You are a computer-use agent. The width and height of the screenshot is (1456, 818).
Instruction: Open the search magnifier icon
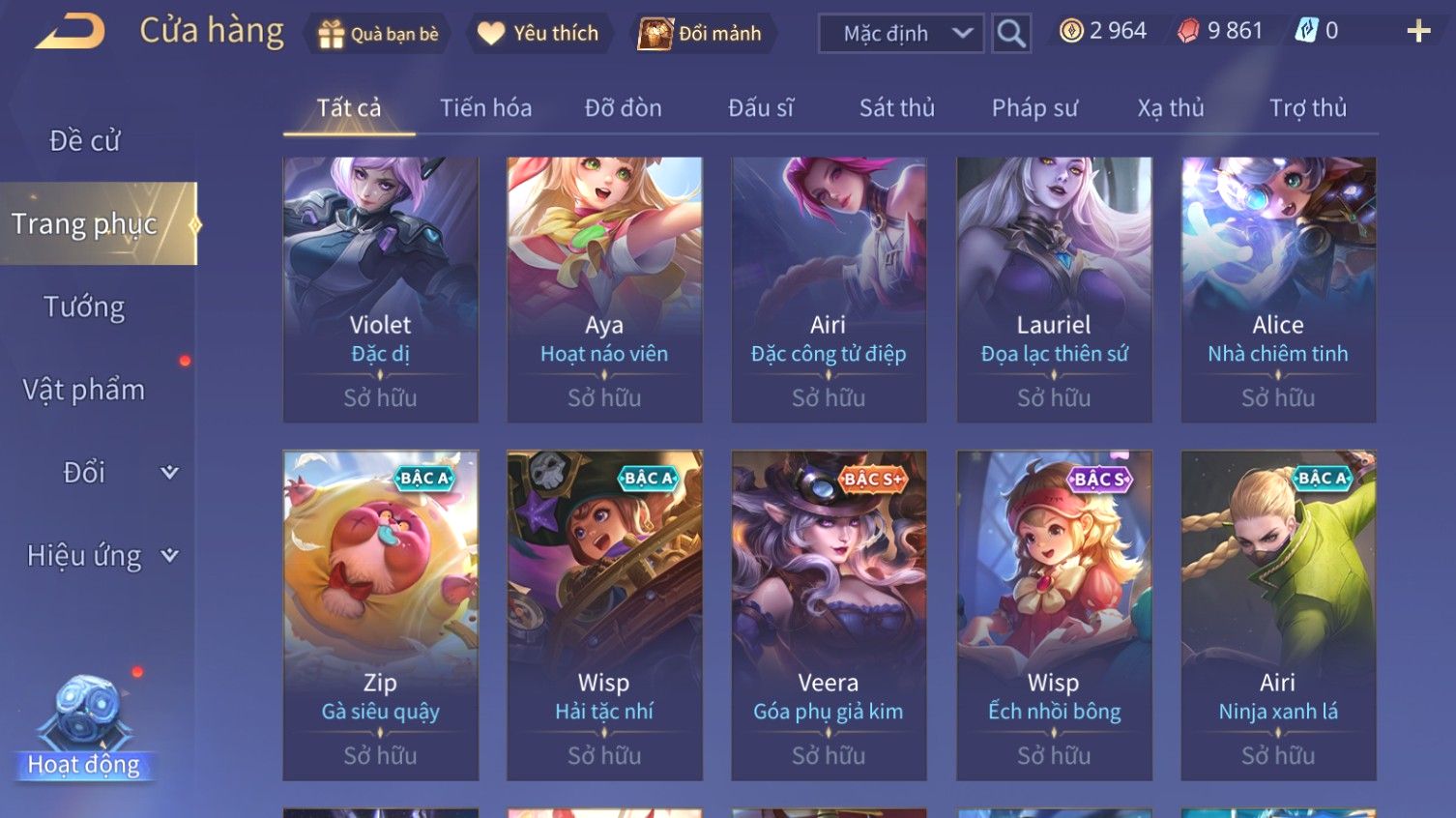[1011, 34]
